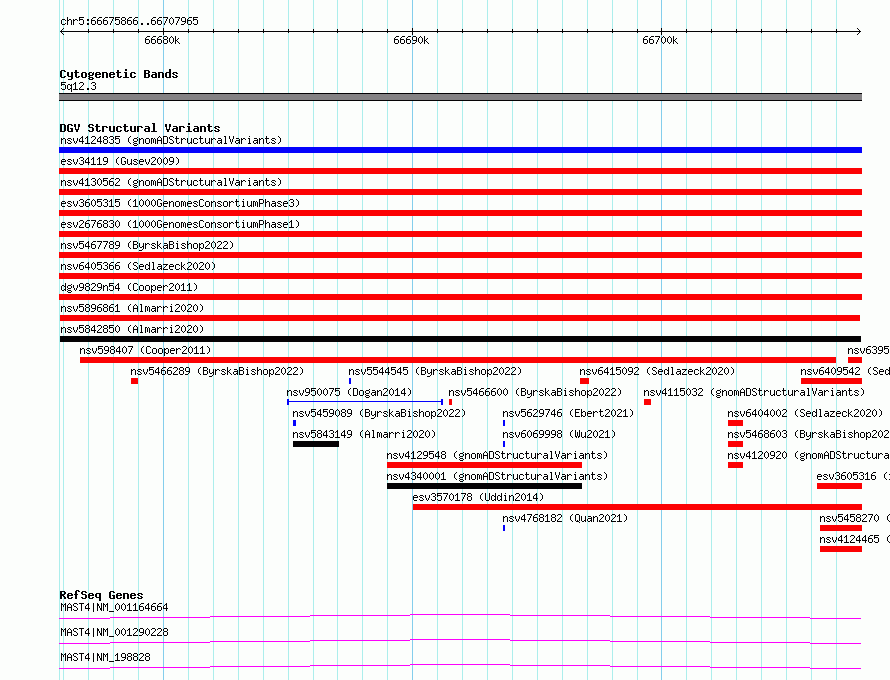Select nsv5467789 (ByrskaBishop2022) label

pyautogui.click(x=147, y=245)
